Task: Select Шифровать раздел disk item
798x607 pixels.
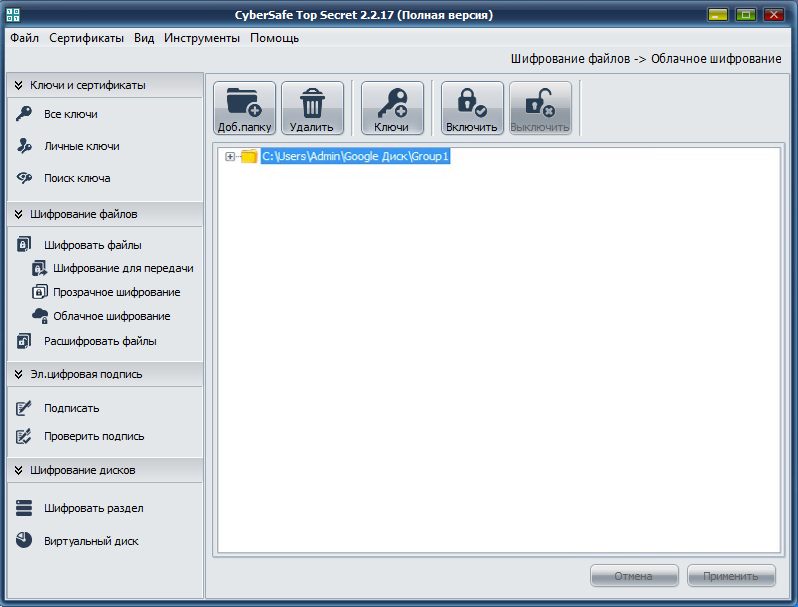Action: [x=94, y=508]
